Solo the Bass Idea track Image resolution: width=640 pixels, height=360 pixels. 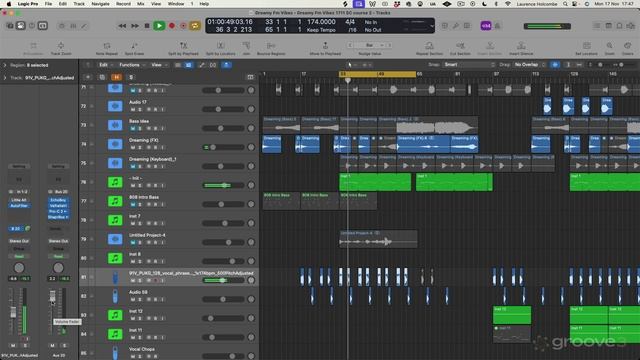(x=140, y=128)
